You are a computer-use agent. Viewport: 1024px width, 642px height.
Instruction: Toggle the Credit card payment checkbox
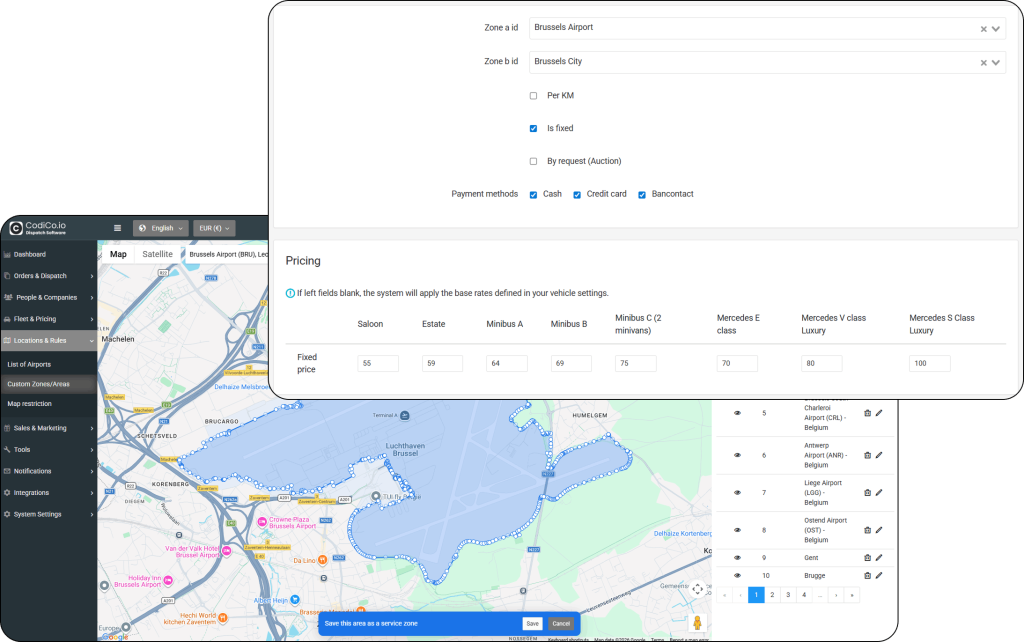click(x=577, y=195)
